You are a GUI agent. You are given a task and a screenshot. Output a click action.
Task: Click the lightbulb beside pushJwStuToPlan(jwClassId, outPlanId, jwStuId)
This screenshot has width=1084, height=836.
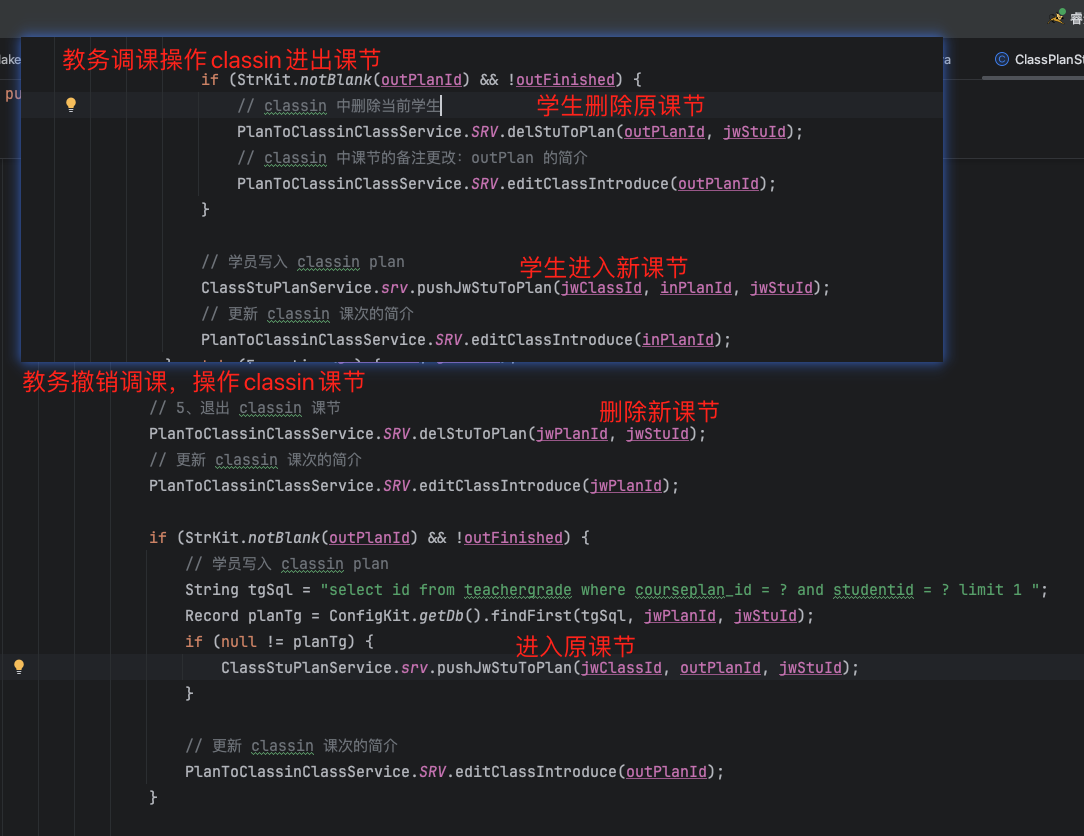point(19,667)
